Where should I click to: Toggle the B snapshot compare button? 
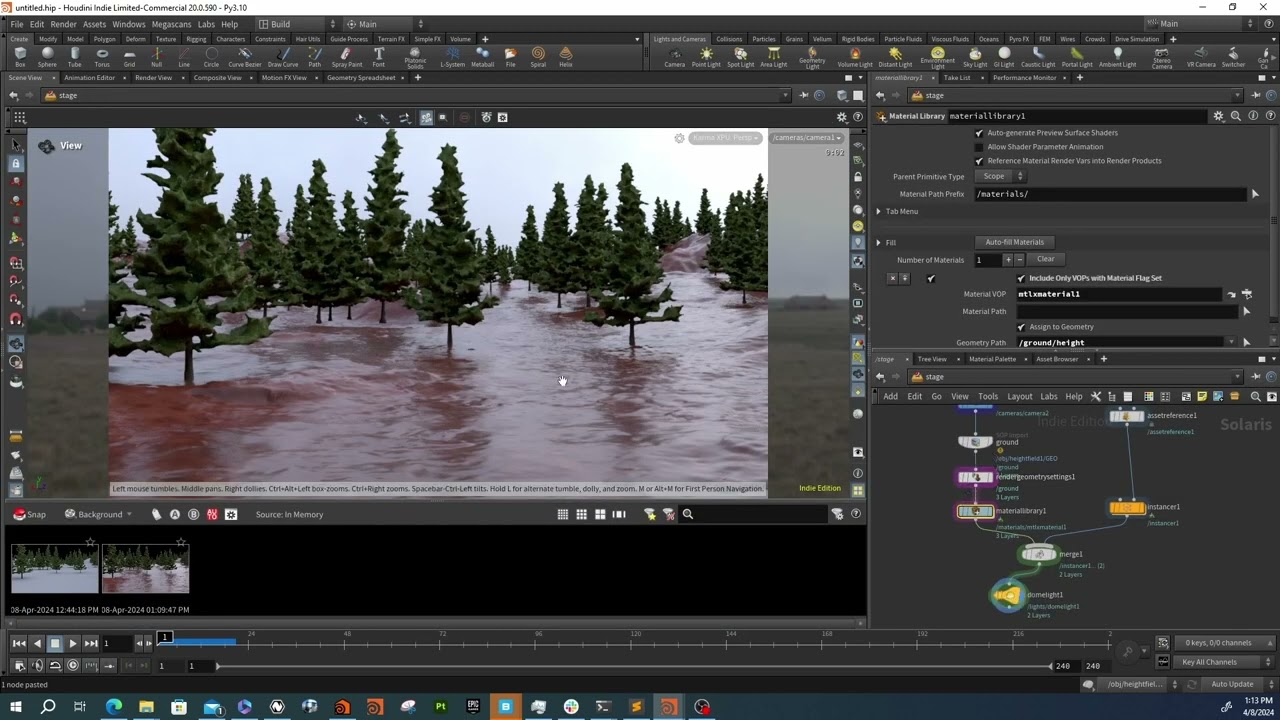click(193, 514)
